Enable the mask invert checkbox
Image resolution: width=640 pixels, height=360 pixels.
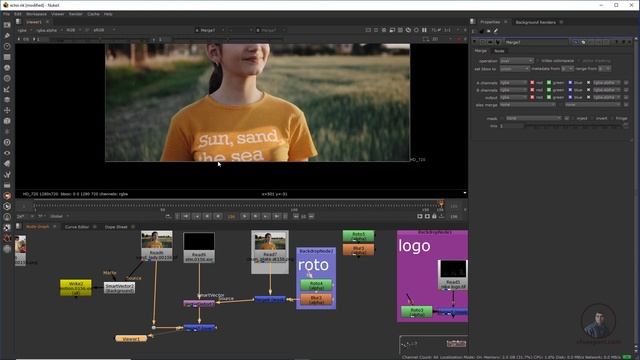click(x=592, y=118)
